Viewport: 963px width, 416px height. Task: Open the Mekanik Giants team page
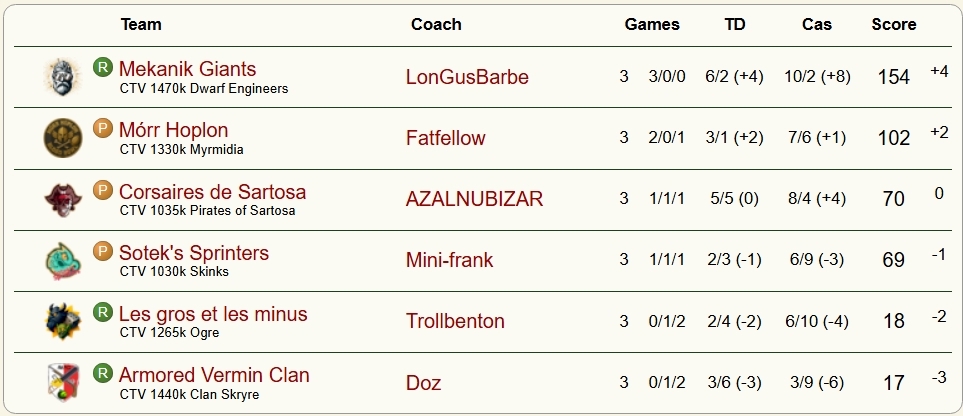(x=187, y=69)
